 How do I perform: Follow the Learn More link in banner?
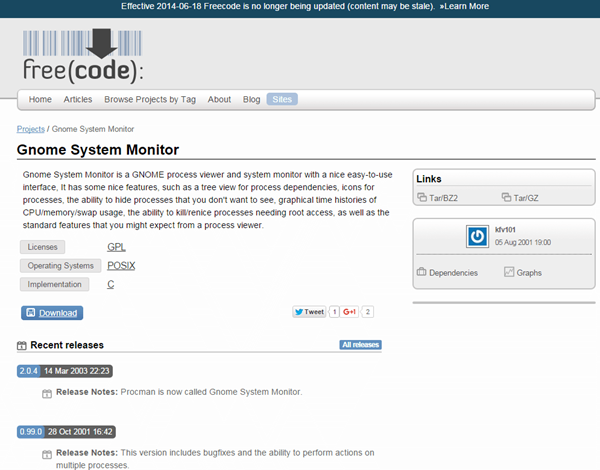(x=464, y=6)
